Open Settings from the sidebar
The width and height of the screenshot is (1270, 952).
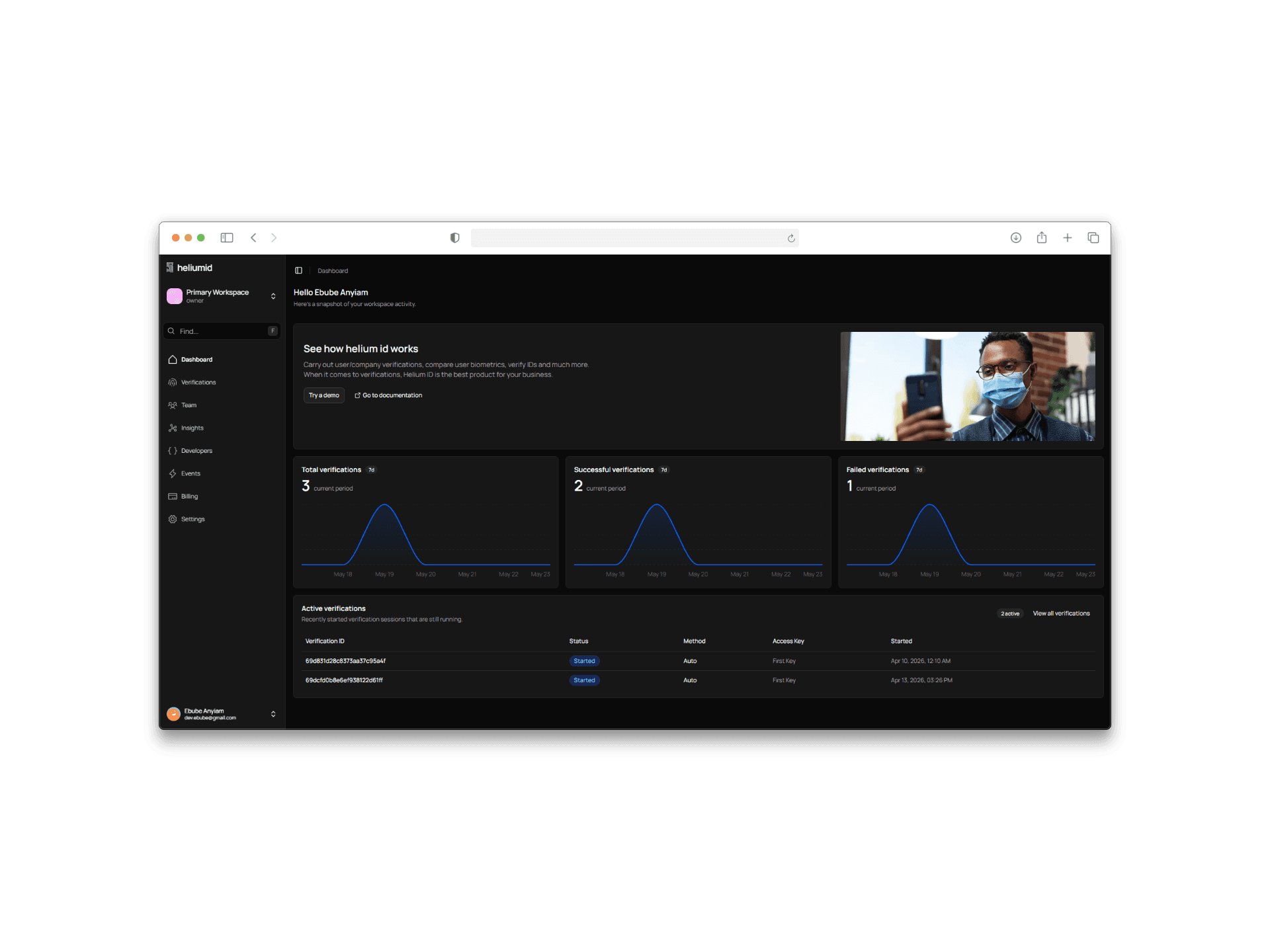click(x=222, y=519)
